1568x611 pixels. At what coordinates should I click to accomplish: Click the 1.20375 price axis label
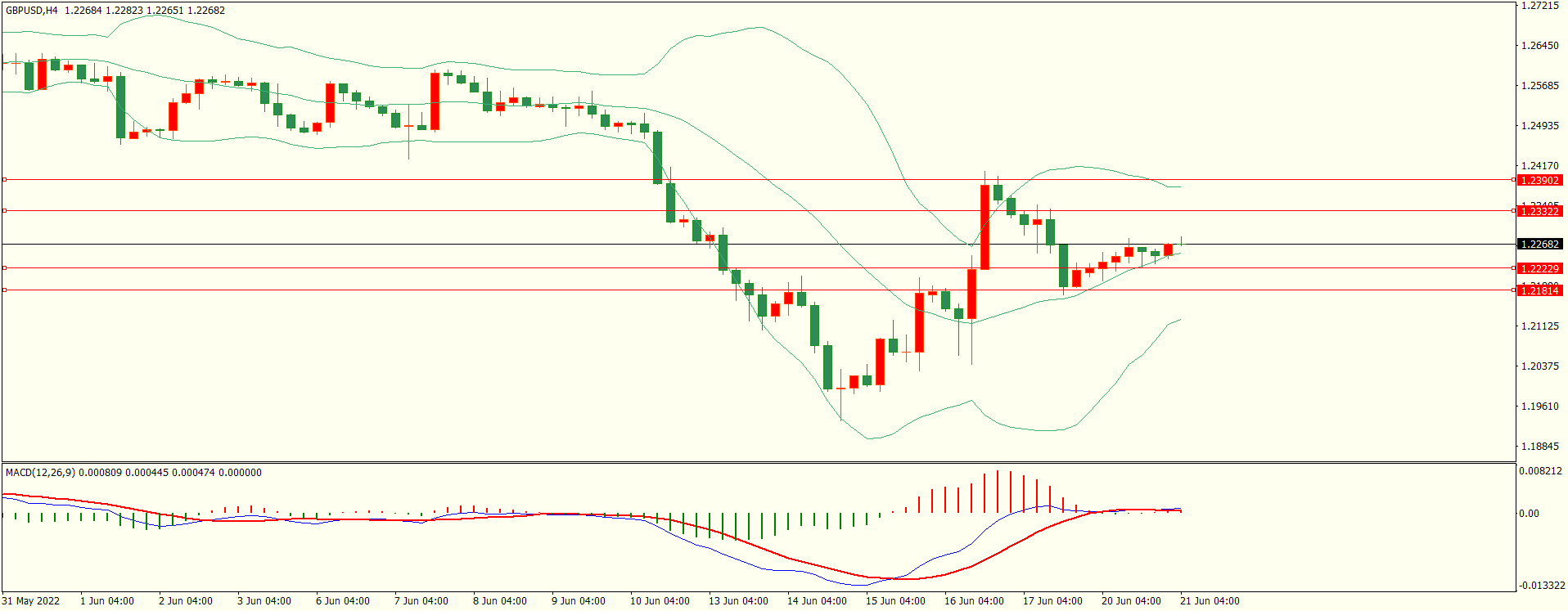pos(1539,366)
